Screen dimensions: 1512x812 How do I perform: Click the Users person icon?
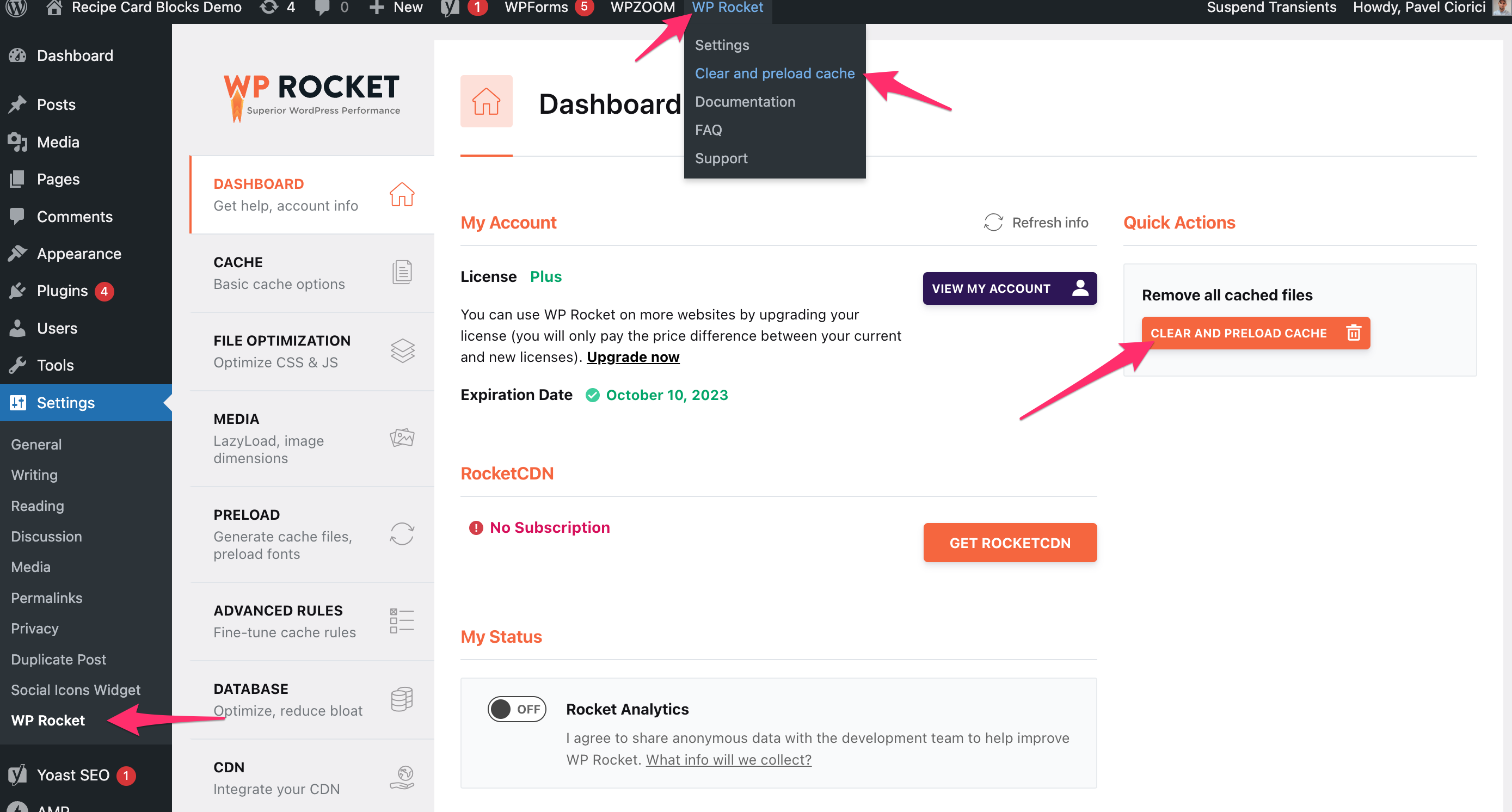pyautogui.click(x=17, y=328)
